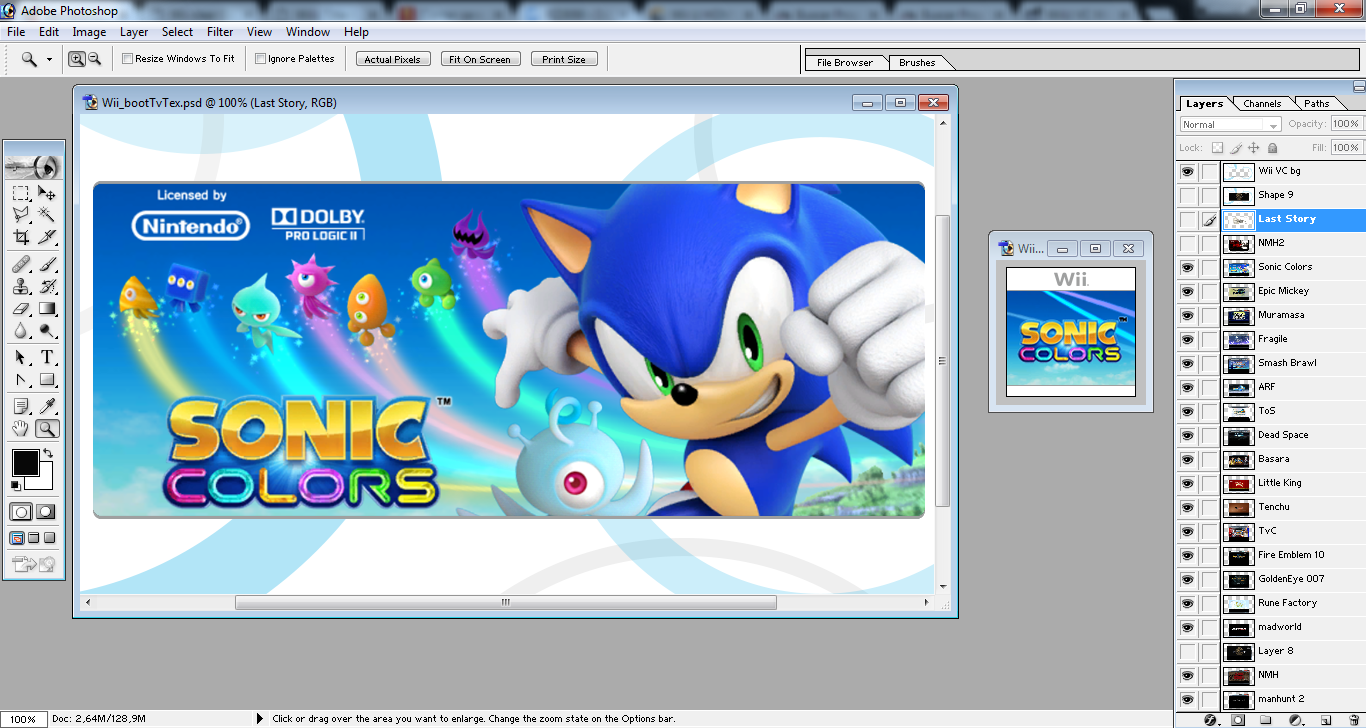Screen dimensions: 1366x728
Task: Select the Crop tool
Action: pos(21,238)
